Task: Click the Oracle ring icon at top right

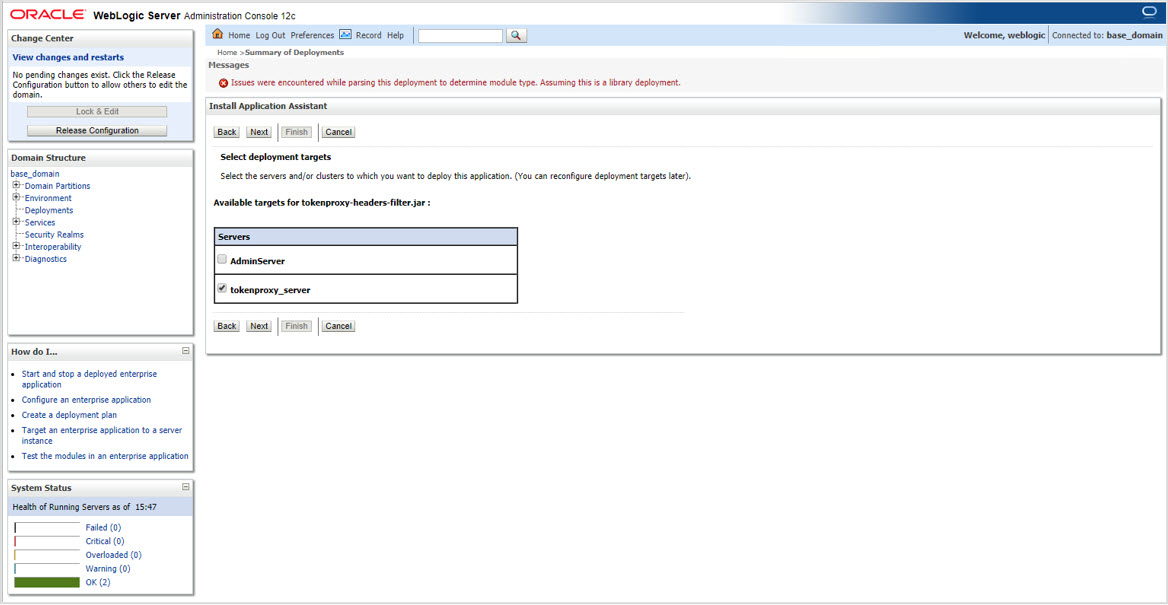Action: click(x=1148, y=11)
